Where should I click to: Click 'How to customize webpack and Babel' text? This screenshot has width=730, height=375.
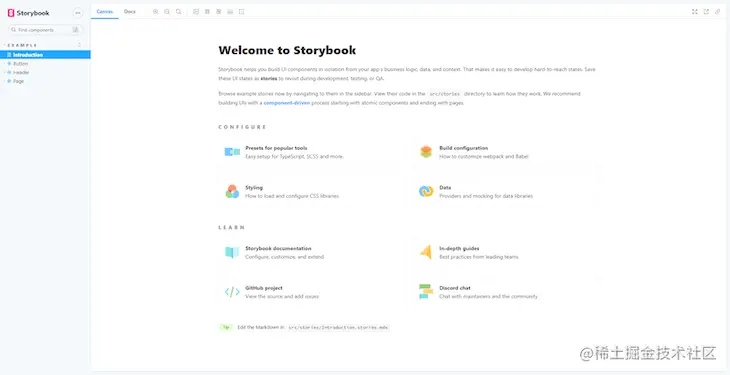pos(484,157)
